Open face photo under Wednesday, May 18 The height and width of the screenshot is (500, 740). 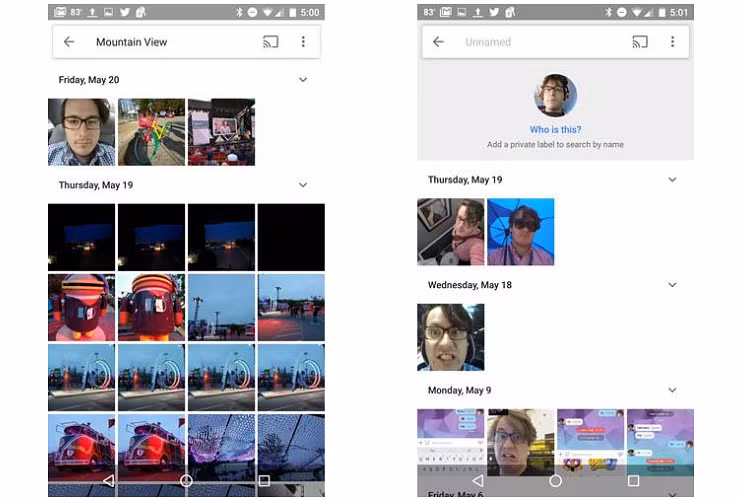(451, 337)
